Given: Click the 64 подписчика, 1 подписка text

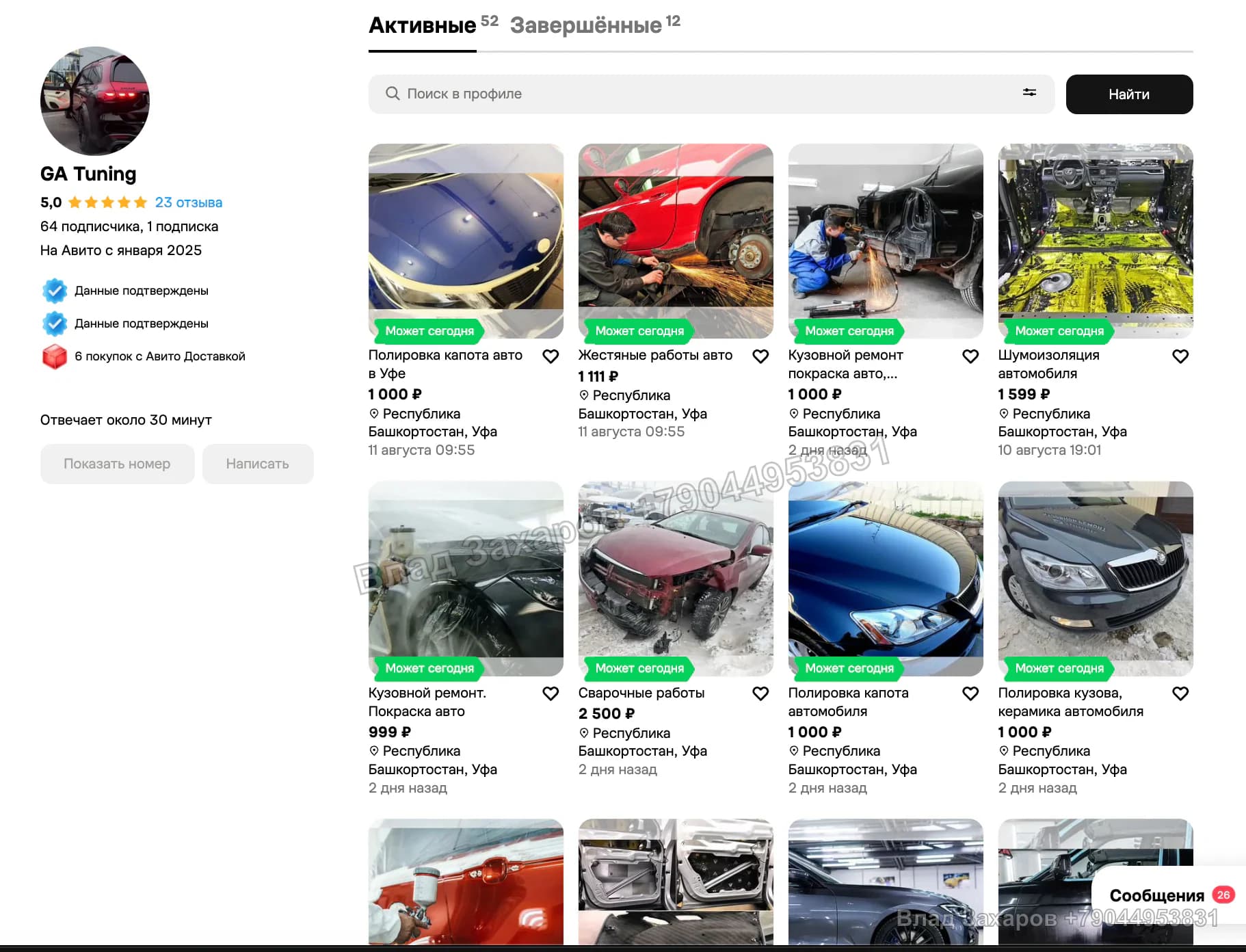Looking at the screenshot, I should [x=129, y=226].
